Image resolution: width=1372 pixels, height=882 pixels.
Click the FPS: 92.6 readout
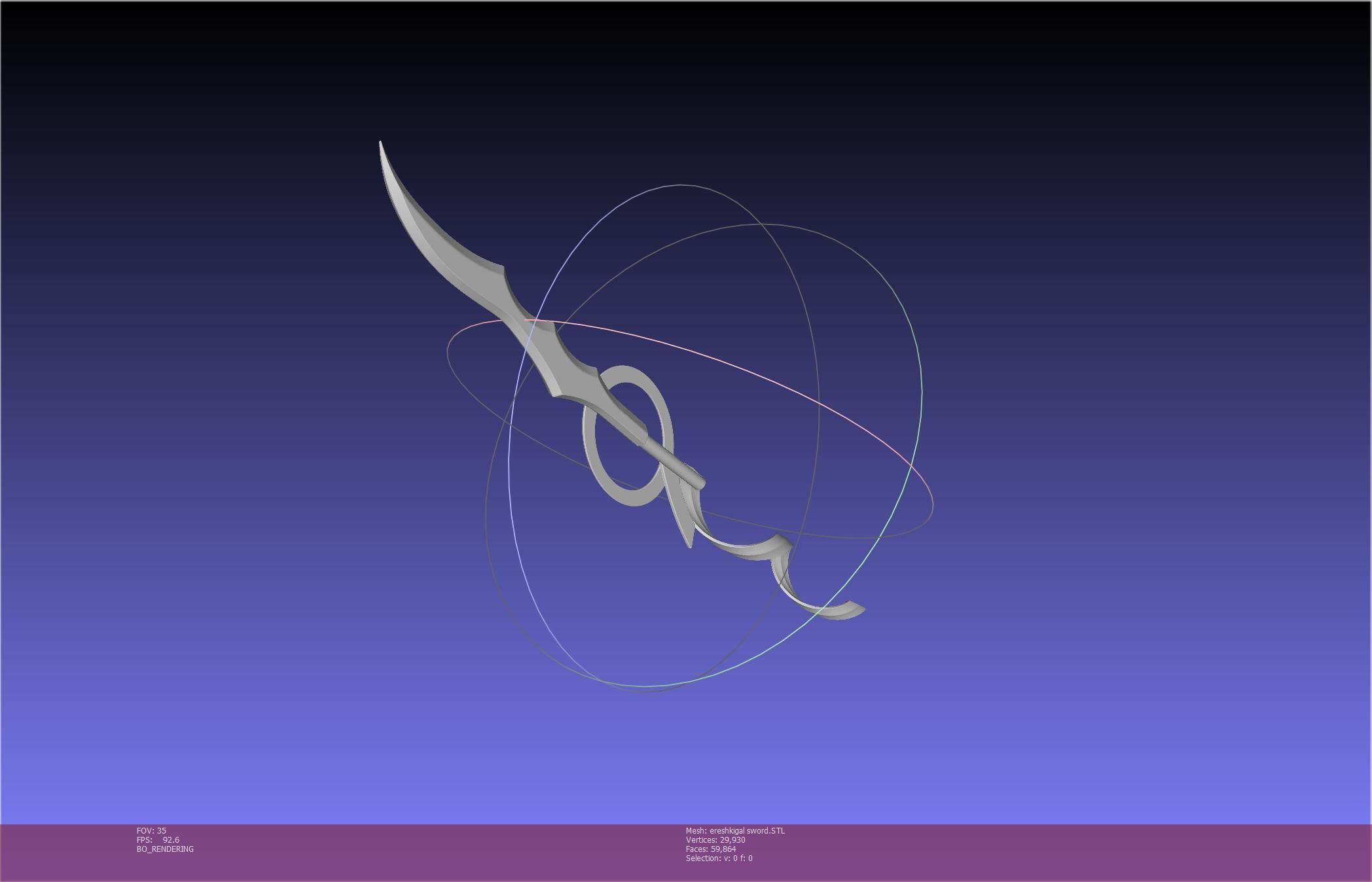[158, 840]
